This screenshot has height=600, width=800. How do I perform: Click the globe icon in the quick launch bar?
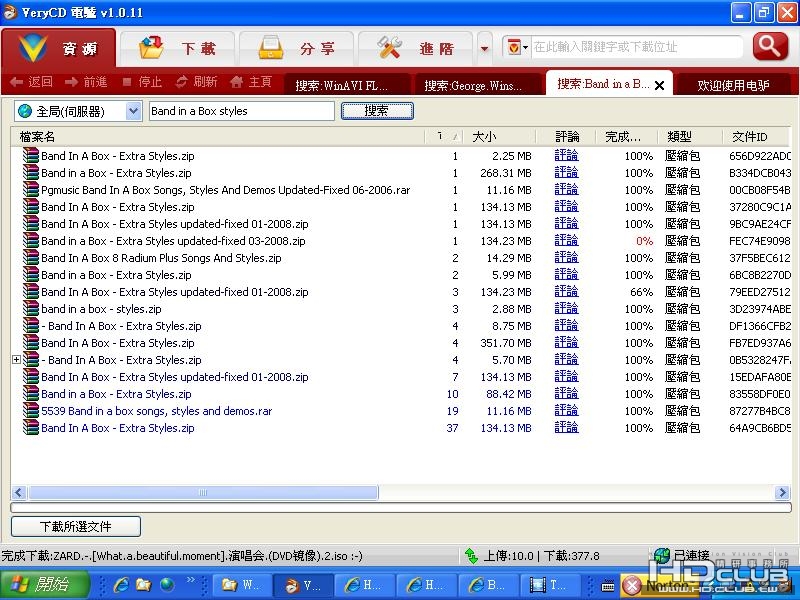[x=166, y=585]
